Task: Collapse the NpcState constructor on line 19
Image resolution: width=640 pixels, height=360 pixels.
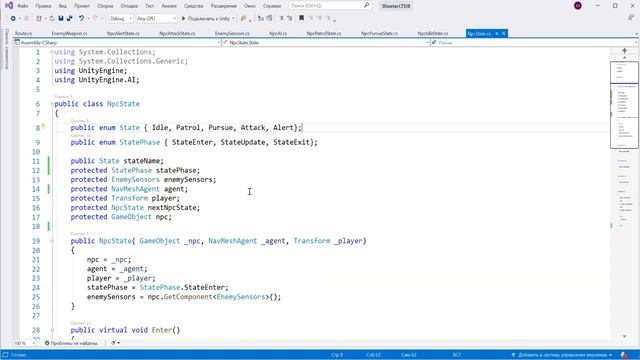Action: coord(52,241)
